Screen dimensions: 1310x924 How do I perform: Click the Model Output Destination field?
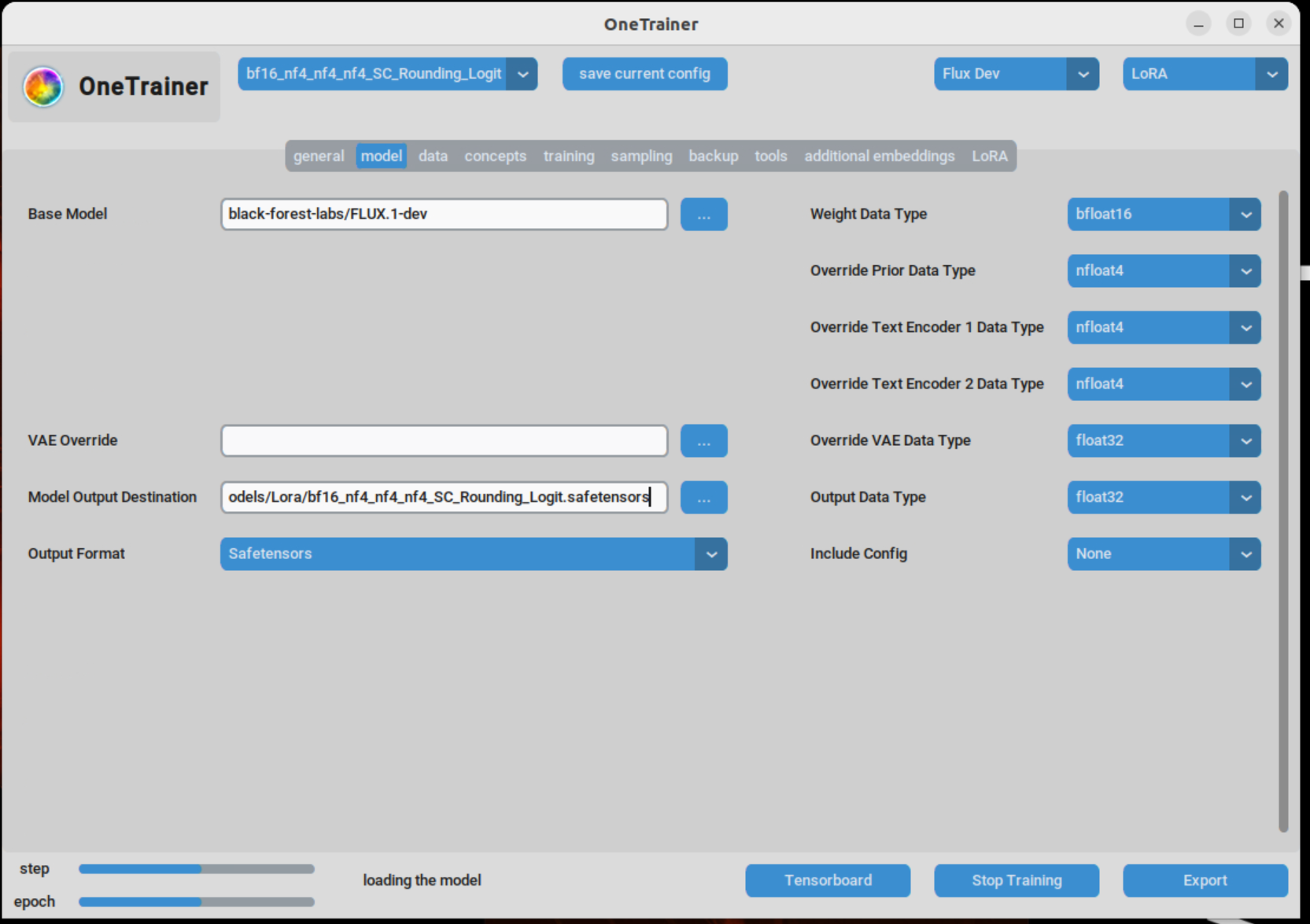(445, 497)
